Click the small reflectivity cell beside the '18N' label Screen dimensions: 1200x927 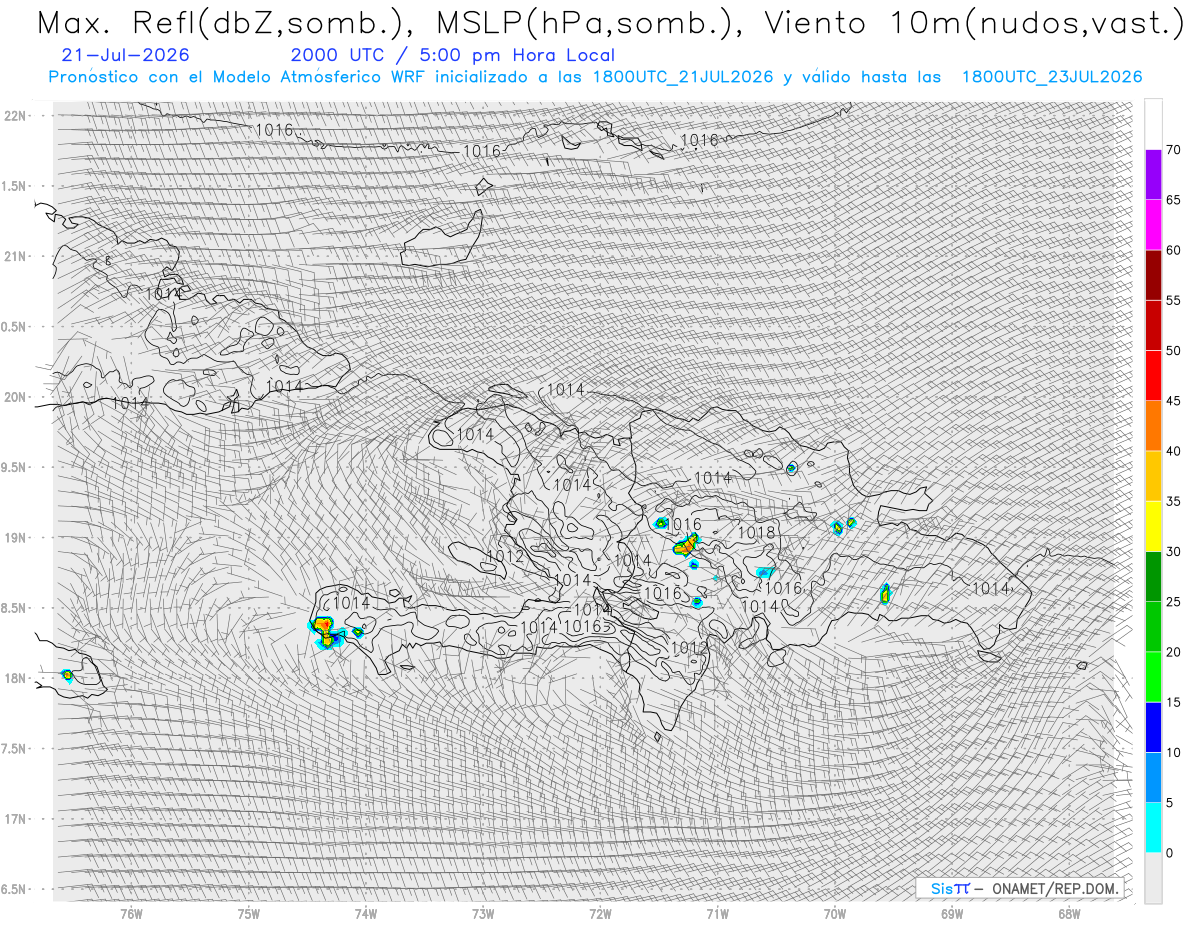(x=67, y=675)
